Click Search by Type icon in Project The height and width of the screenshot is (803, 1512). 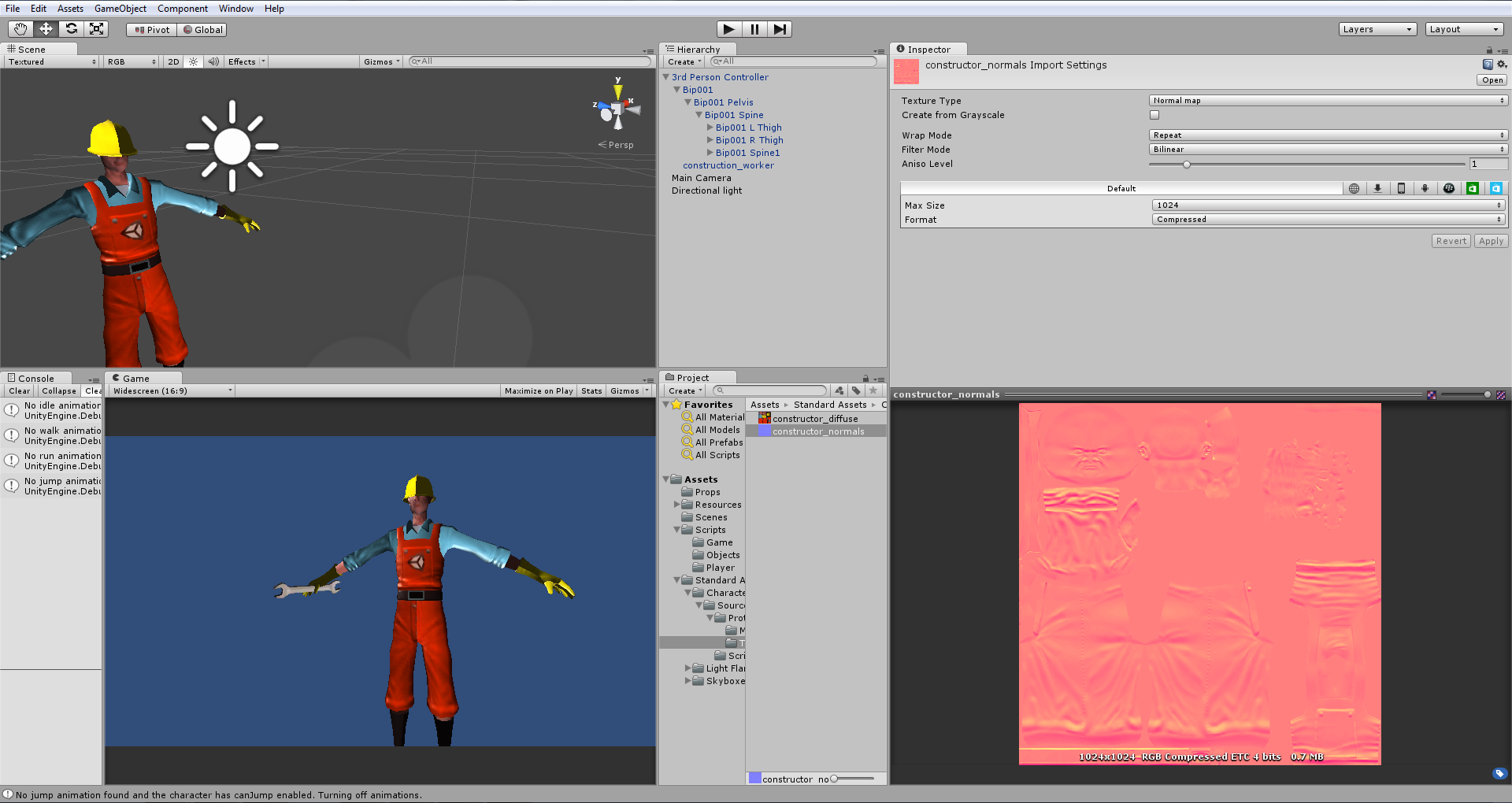pyautogui.click(x=839, y=390)
